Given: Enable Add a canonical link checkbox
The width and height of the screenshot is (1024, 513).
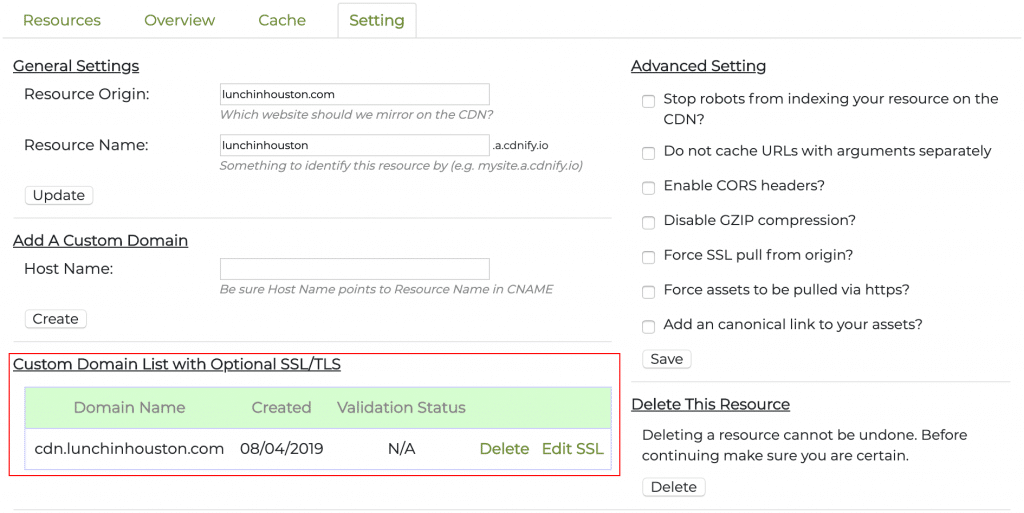Looking at the screenshot, I should point(649,326).
